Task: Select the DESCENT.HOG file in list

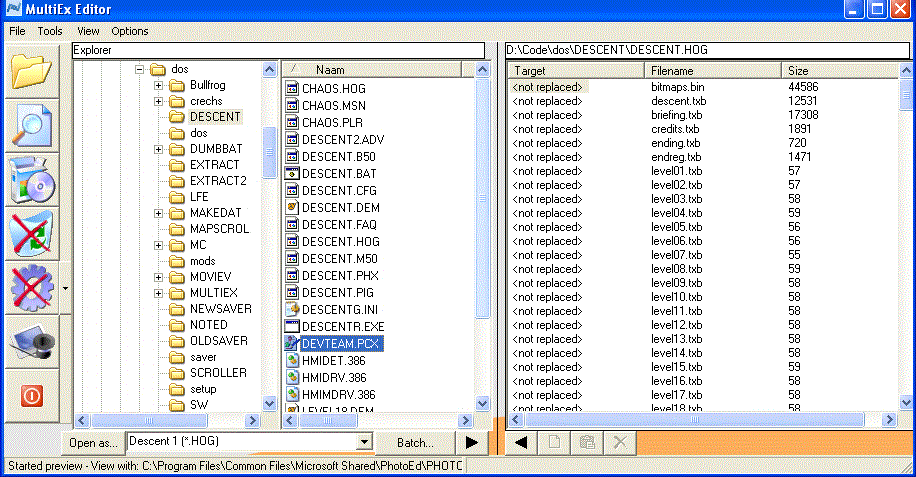Action: (341, 242)
